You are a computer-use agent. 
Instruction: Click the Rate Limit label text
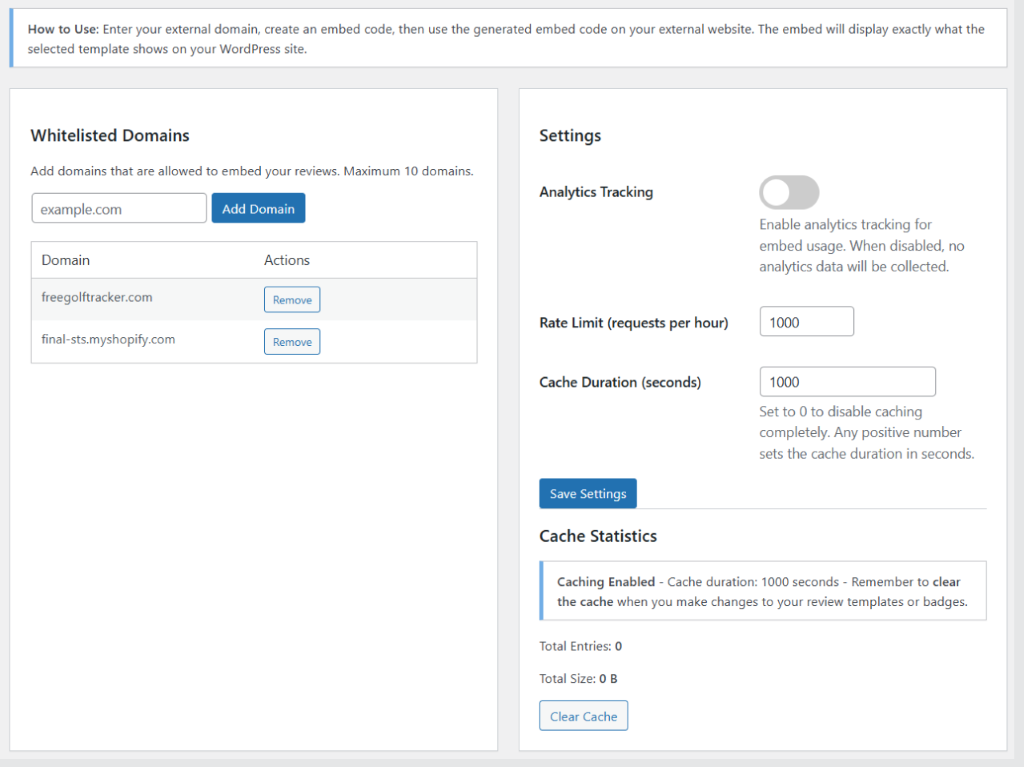(x=633, y=322)
